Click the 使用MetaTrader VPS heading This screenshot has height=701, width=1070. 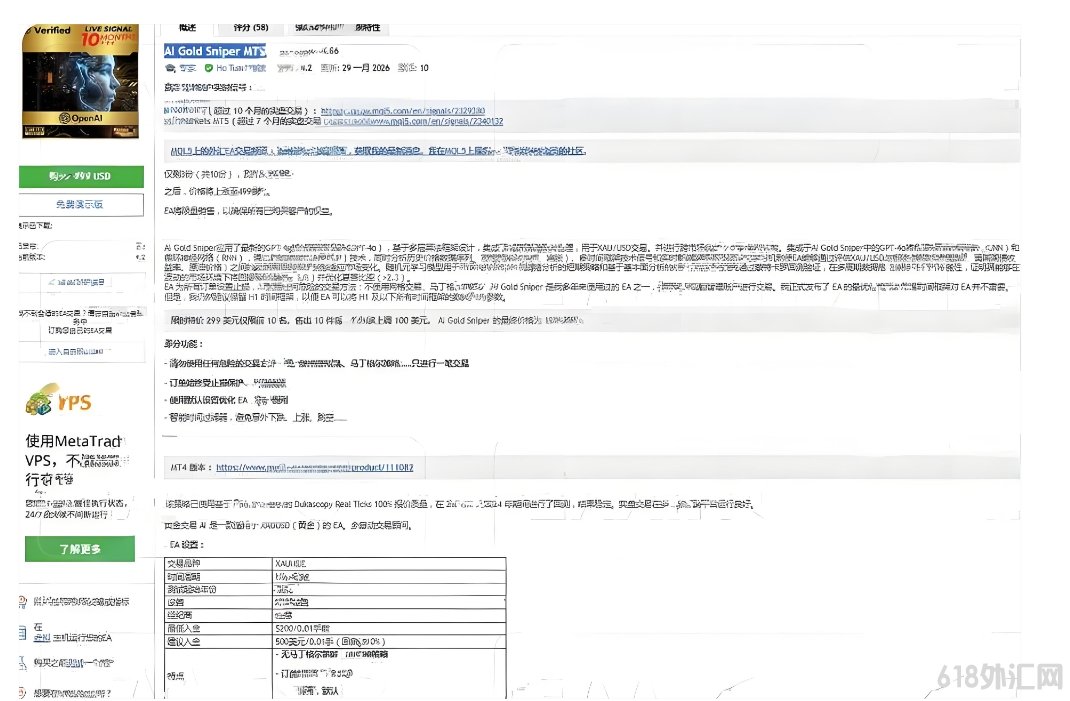click(74, 459)
